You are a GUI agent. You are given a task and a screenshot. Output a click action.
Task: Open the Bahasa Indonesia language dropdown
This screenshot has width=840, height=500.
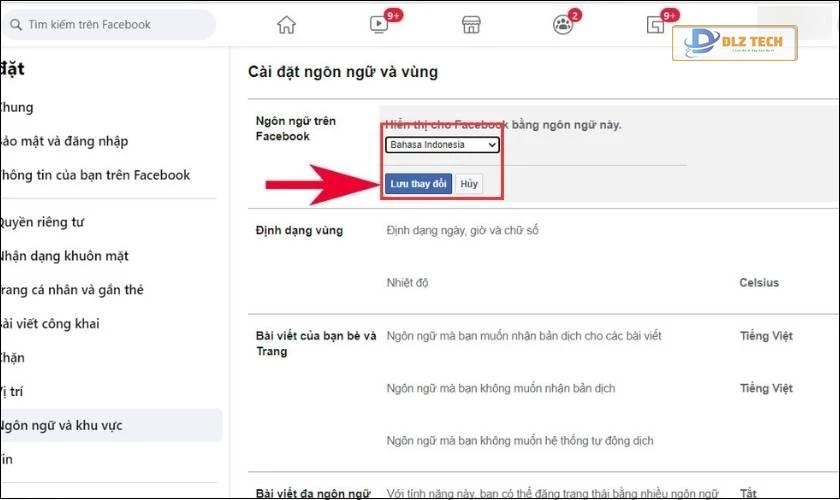click(x=442, y=145)
